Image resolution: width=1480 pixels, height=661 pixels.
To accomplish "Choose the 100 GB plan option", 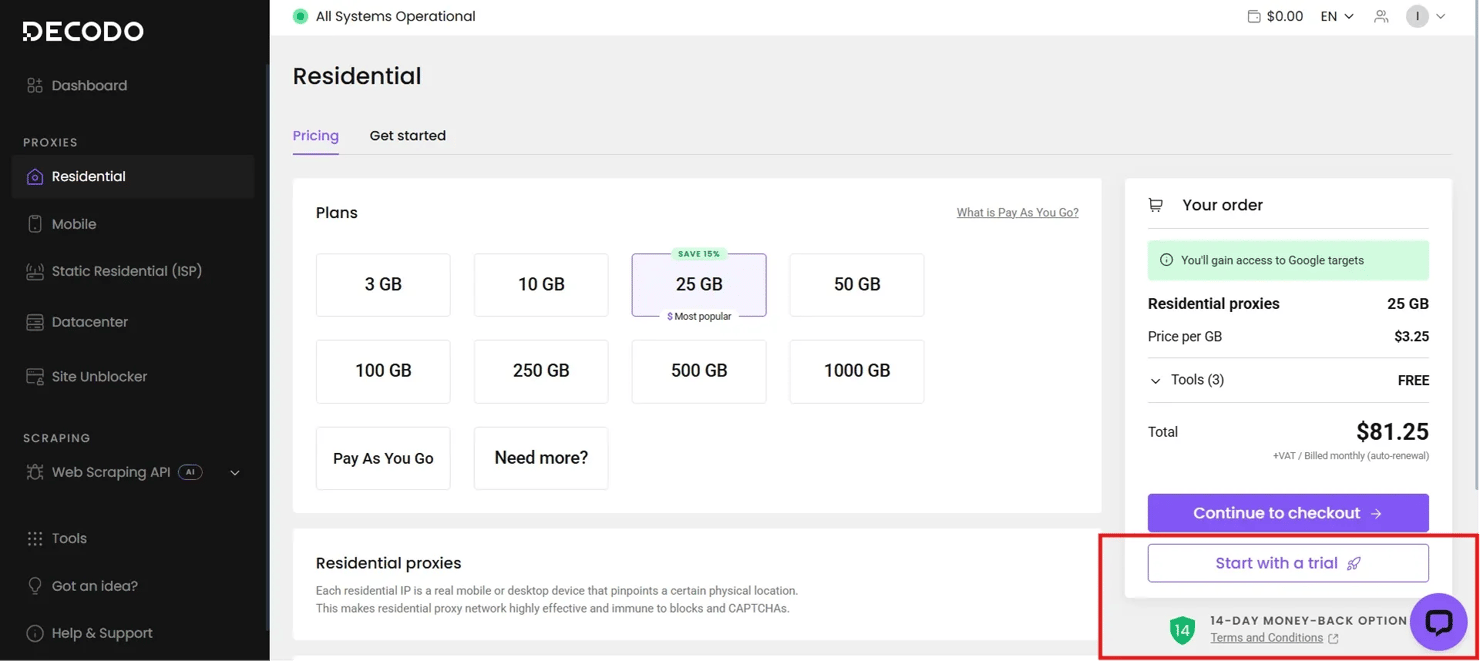I will coord(383,371).
